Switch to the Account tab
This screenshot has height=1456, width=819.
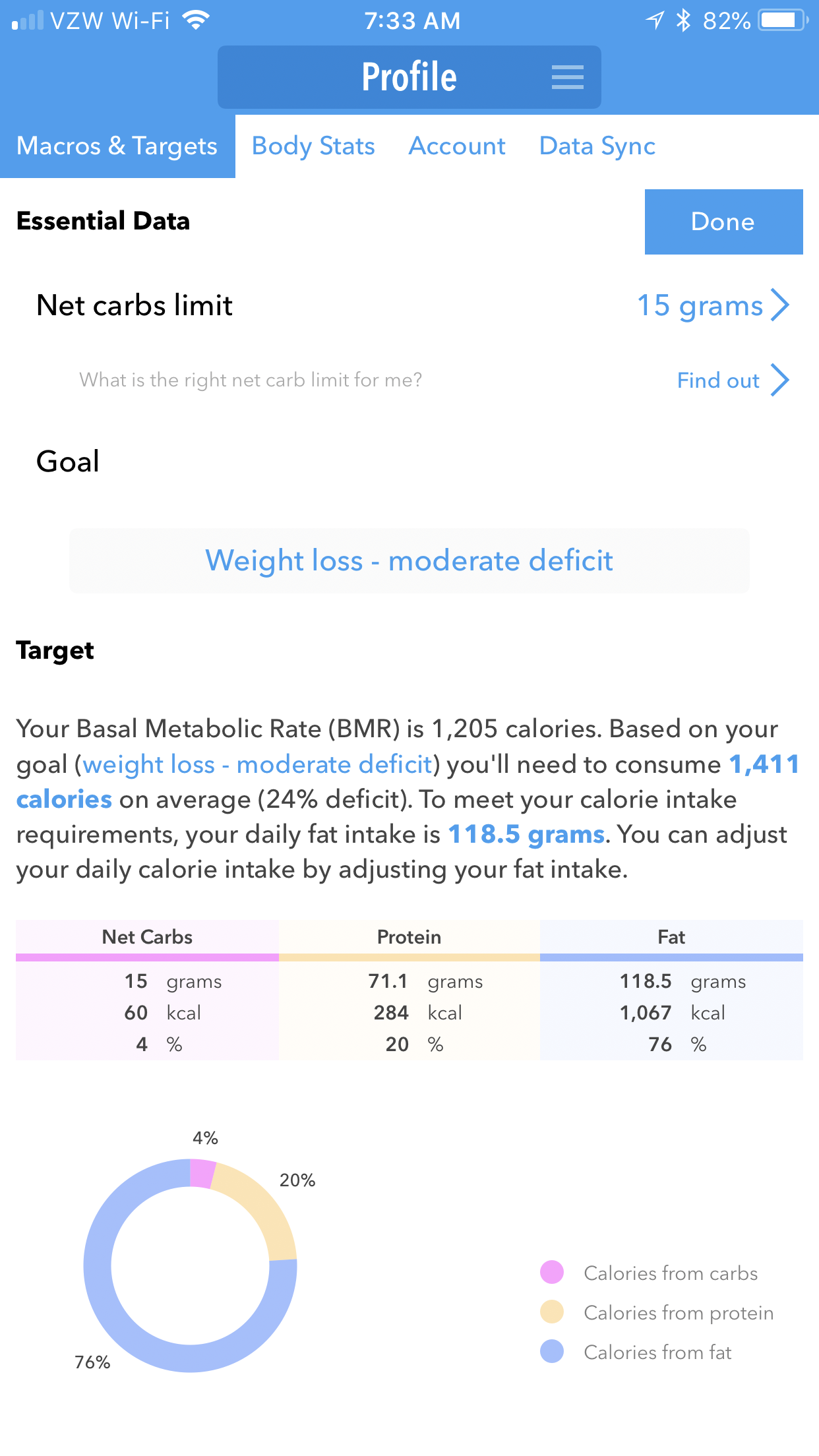tap(457, 146)
